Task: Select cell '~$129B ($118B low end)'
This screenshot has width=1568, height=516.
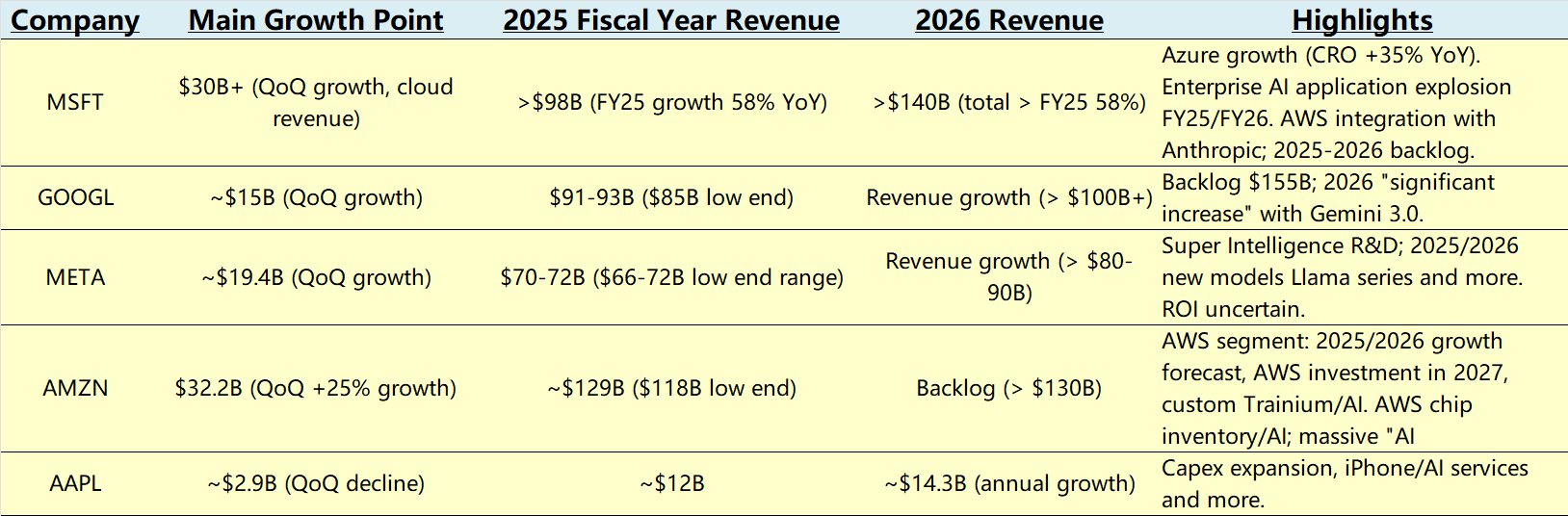Action: point(671,388)
